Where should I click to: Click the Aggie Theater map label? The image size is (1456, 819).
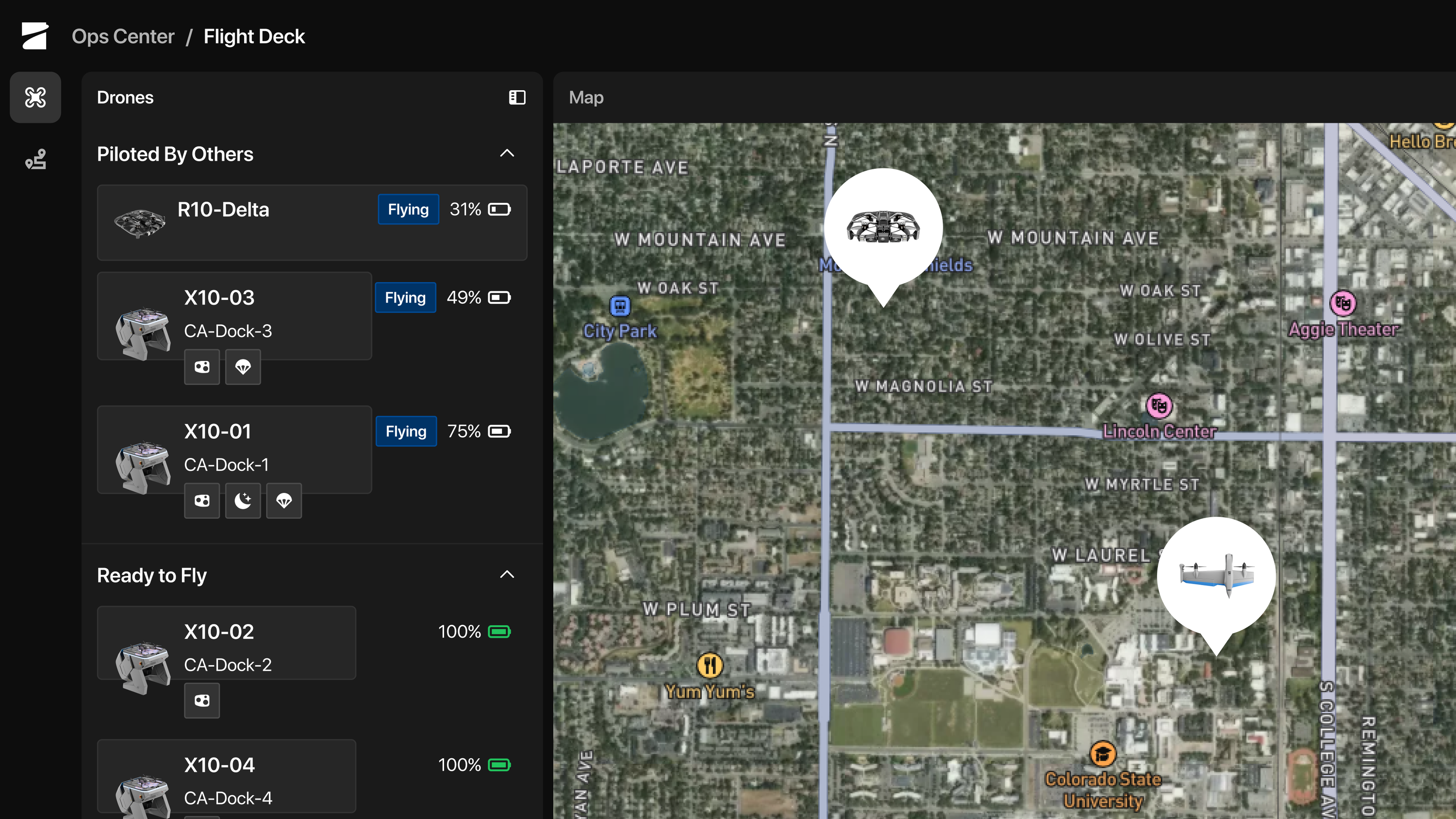[1343, 329]
